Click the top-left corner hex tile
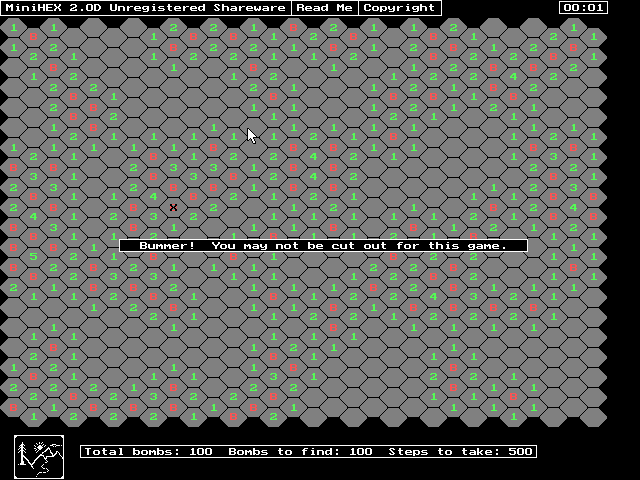The height and width of the screenshot is (480, 640). [x=13, y=28]
